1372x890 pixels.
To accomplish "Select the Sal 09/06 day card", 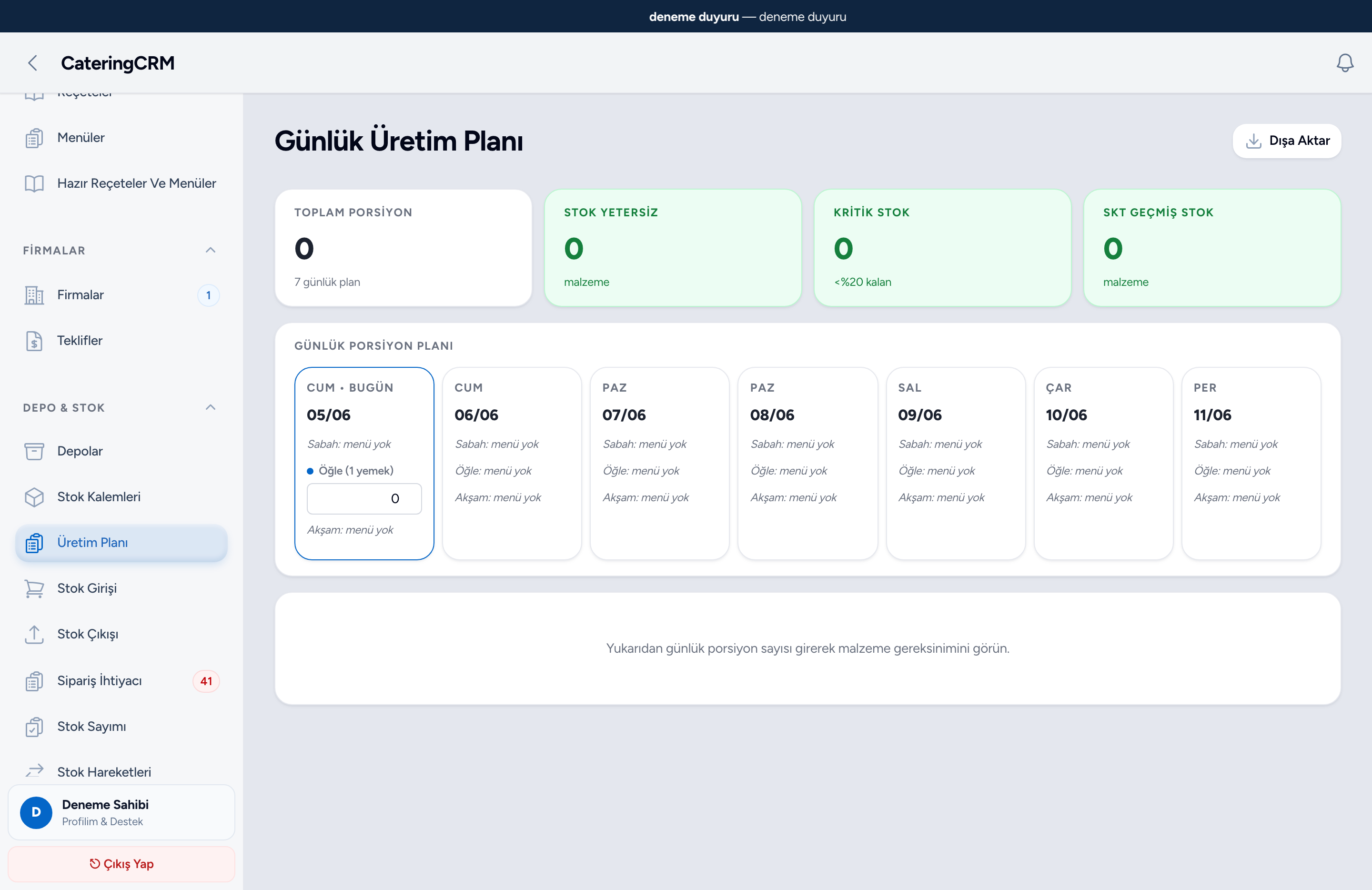I will [x=956, y=464].
